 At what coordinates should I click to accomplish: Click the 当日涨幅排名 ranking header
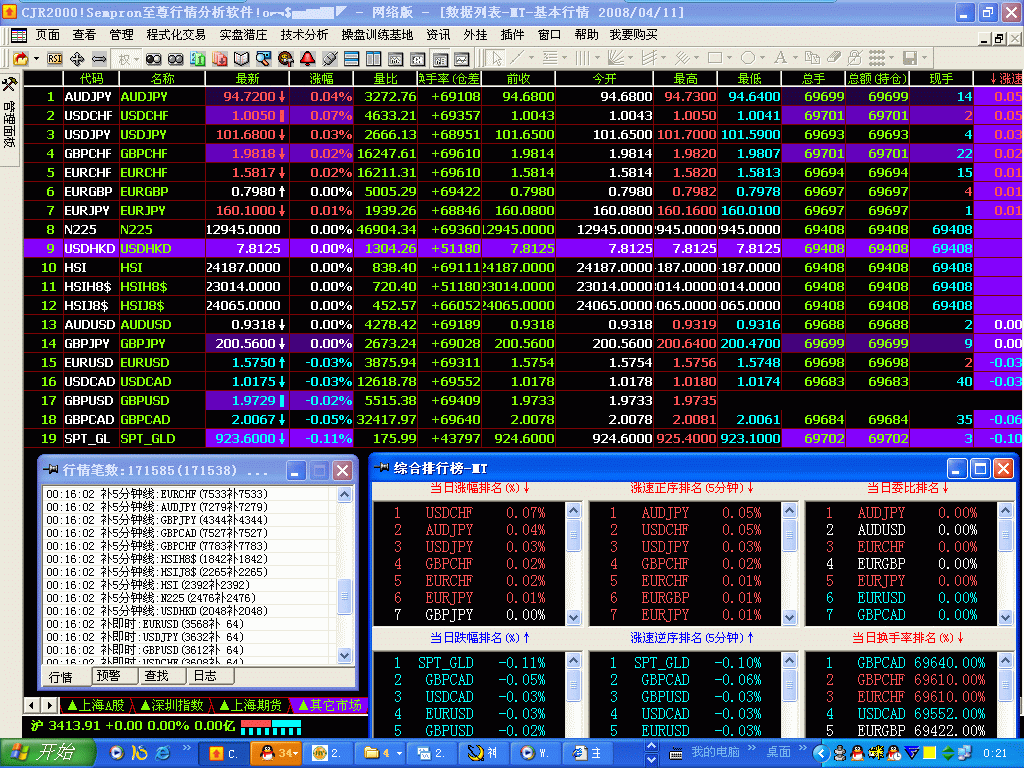480,488
